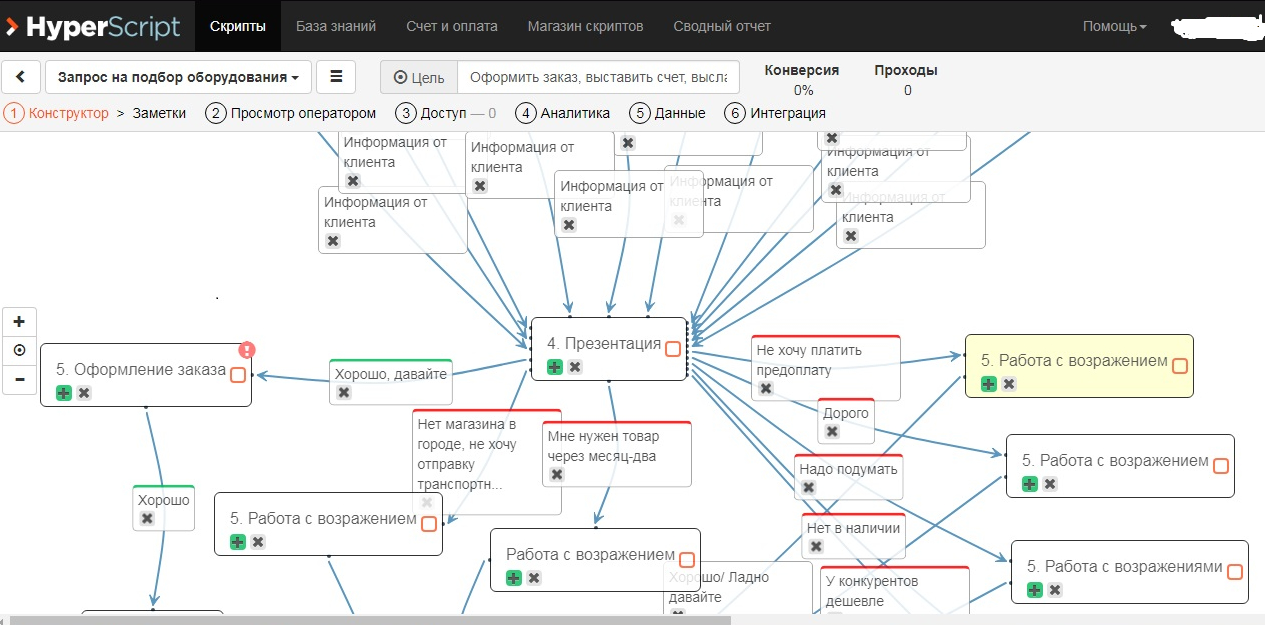Click the "Цель" button
Viewport: 1265px width, 625px height.
[x=418, y=76]
